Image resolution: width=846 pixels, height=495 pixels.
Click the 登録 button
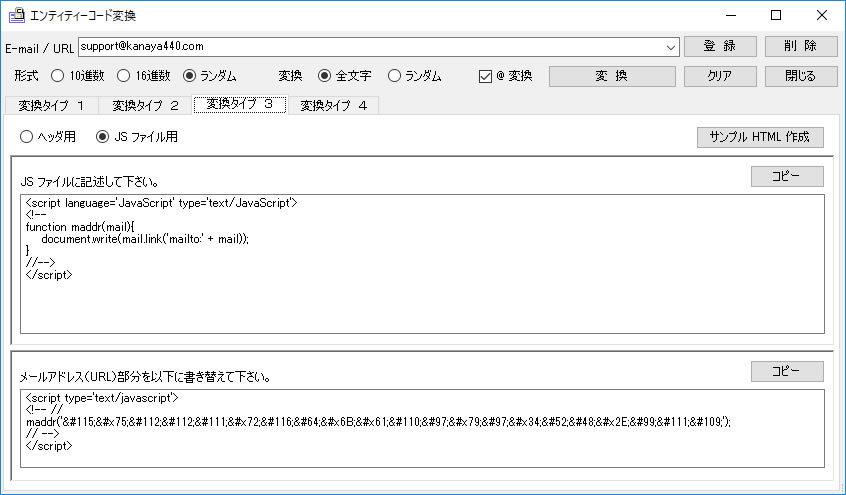click(720, 46)
